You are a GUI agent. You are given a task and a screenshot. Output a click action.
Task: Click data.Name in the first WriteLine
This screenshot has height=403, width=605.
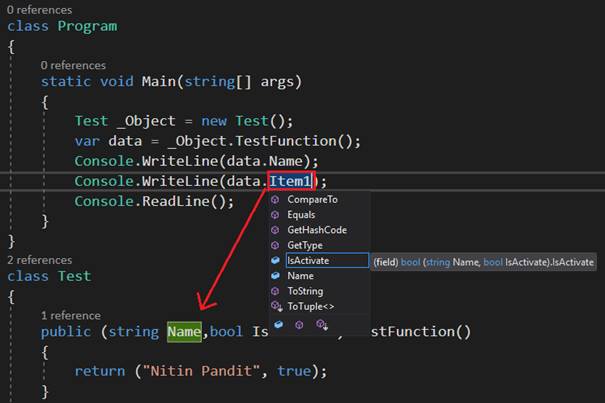pyautogui.click(x=264, y=161)
